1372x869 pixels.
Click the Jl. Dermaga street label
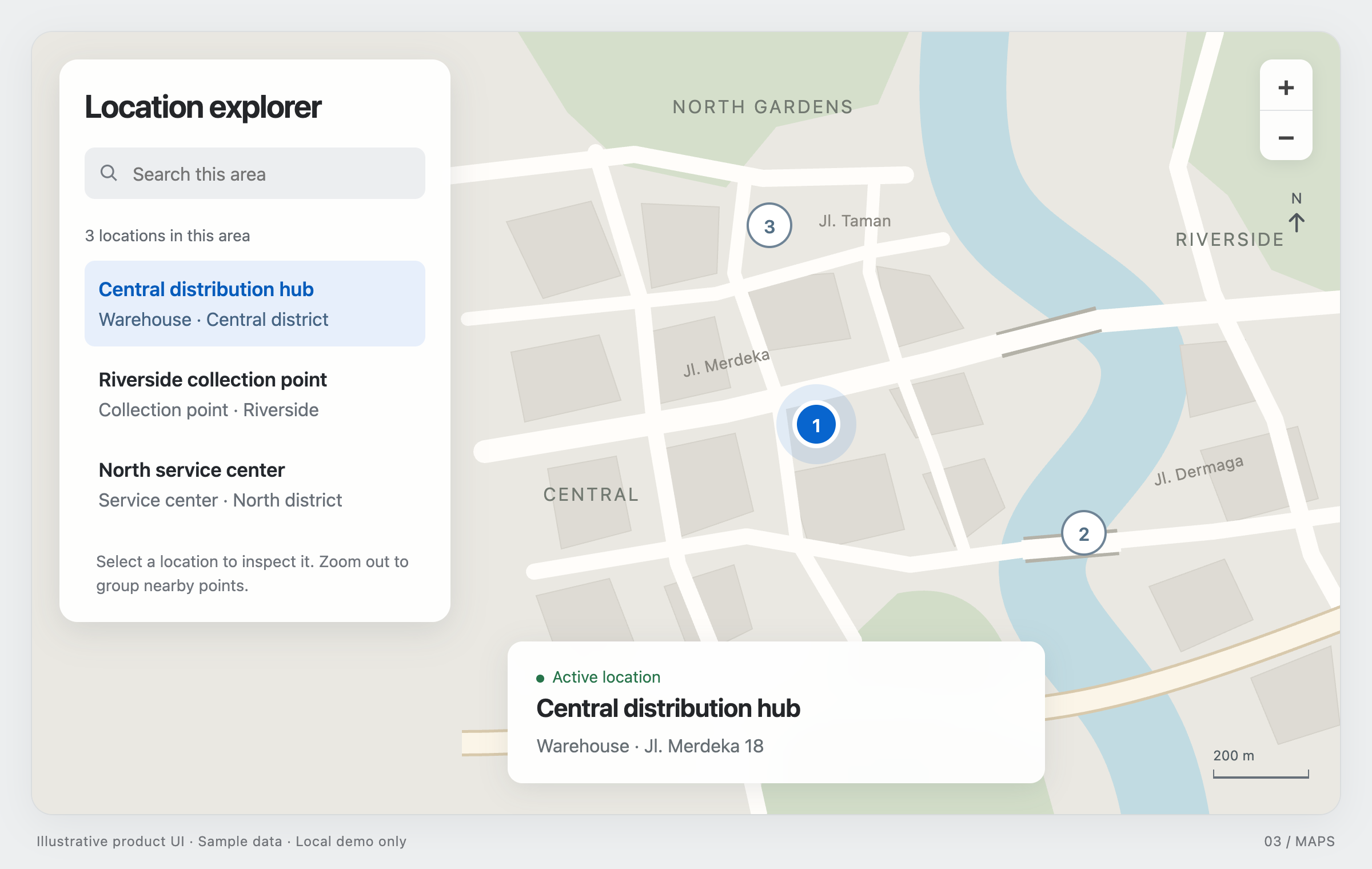point(1198,470)
